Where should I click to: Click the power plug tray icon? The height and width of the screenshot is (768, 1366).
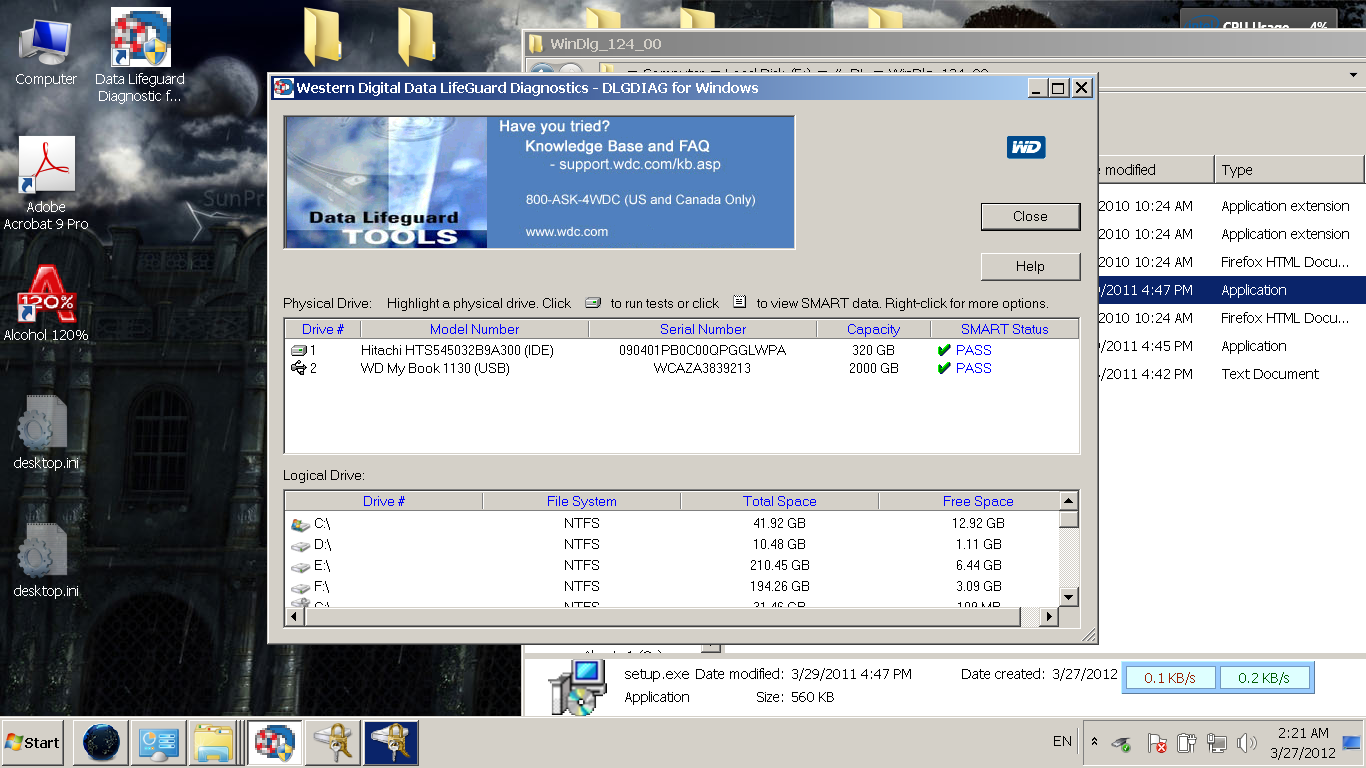pos(1187,743)
